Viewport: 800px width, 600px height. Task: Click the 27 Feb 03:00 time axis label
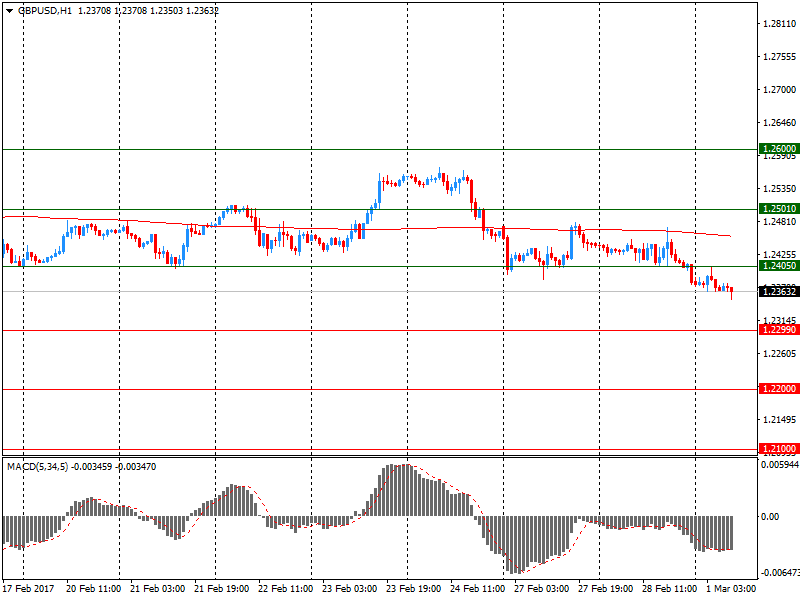[542, 589]
